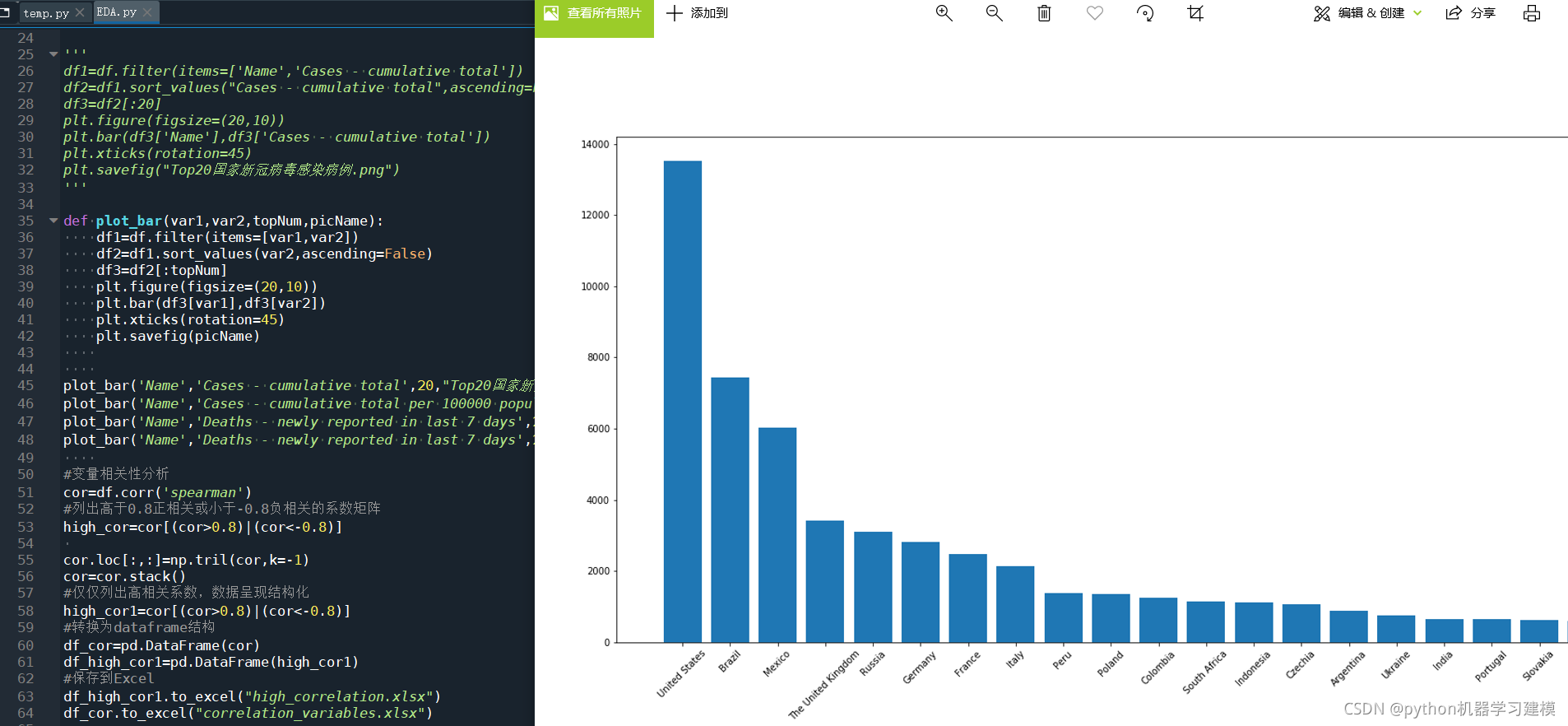
Task: Click the Mexico bar in the chart
Action: click(x=777, y=535)
